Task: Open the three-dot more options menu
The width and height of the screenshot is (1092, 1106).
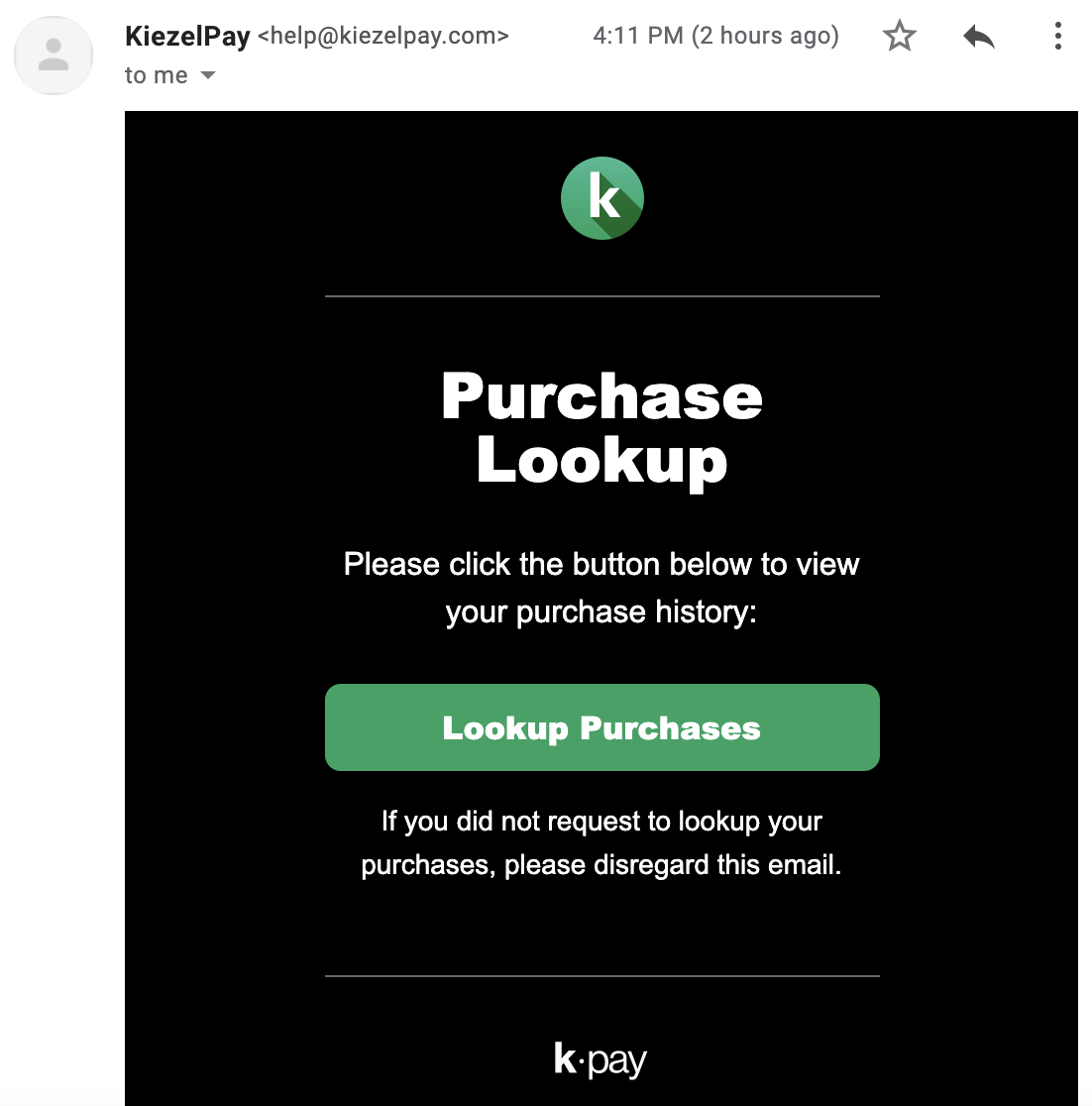Action: click(x=1058, y=37)
